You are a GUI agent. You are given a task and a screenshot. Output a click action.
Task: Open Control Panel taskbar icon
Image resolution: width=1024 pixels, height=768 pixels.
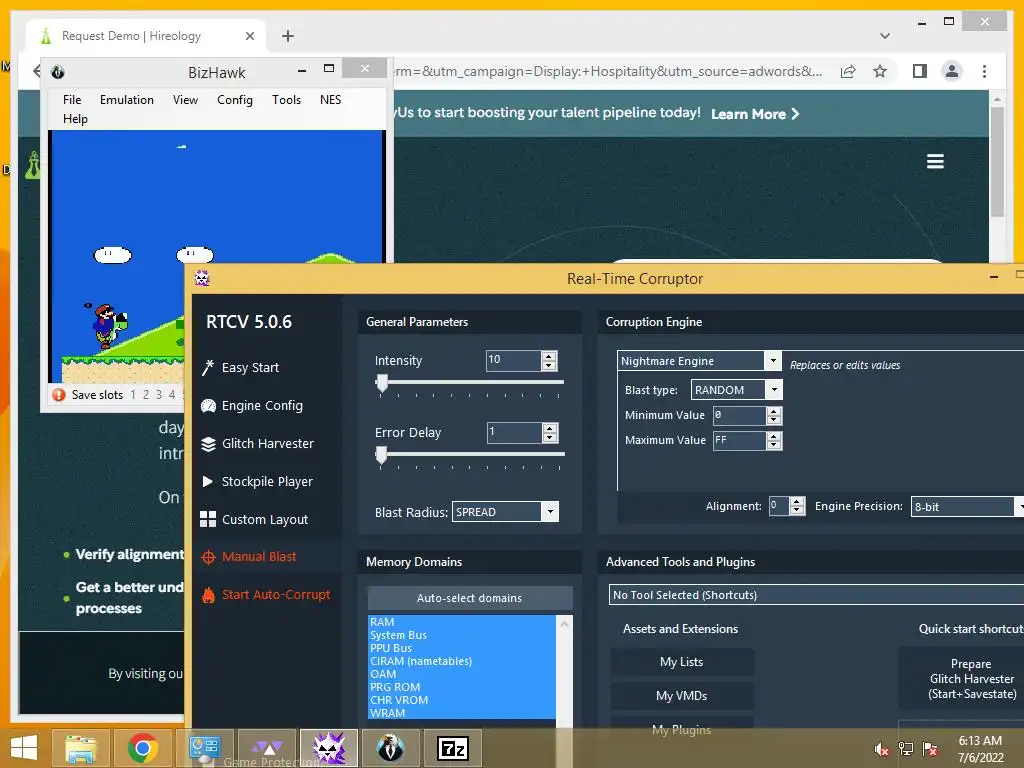[204, 748]
